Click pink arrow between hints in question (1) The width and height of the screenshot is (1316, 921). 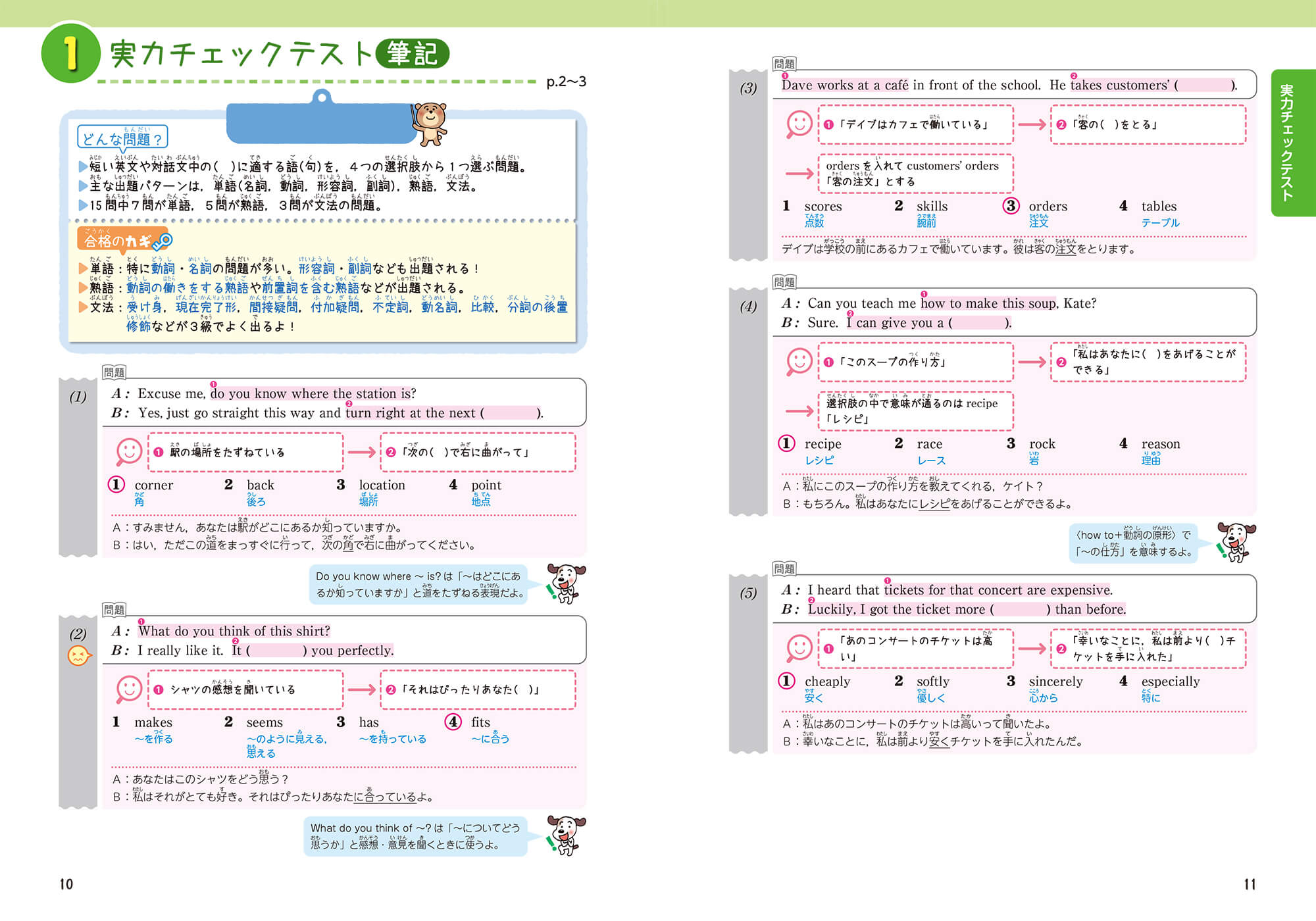361,452
